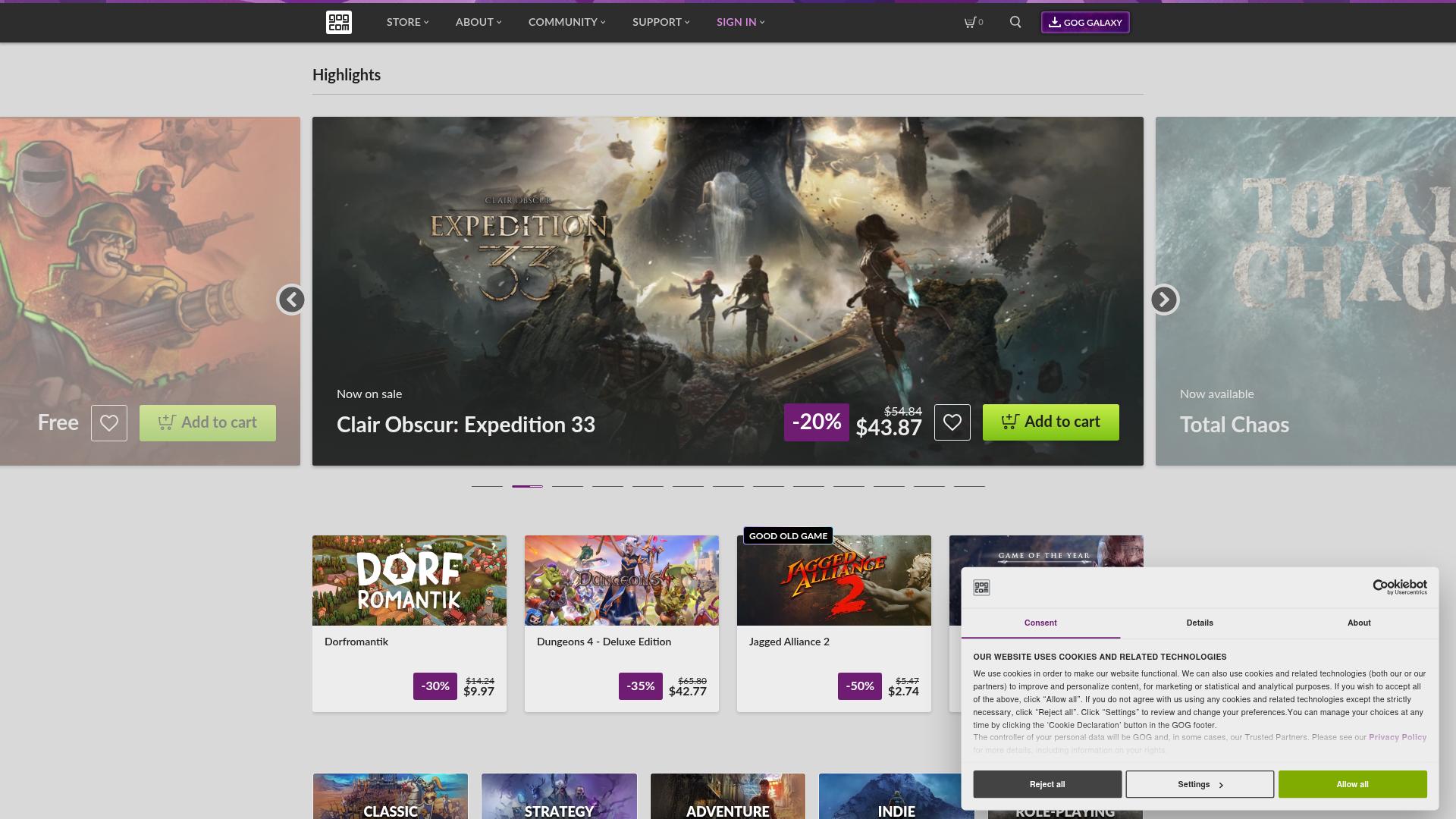Click the GOG Galaxy download button
The height and width of the screenshot is (819, 1456).
(x=1085, y=22)
